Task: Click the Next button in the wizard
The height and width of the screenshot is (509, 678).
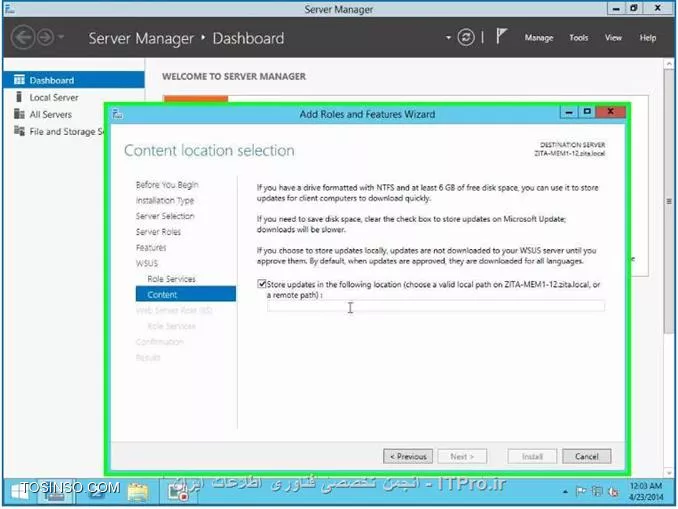Action: [462, 456]
